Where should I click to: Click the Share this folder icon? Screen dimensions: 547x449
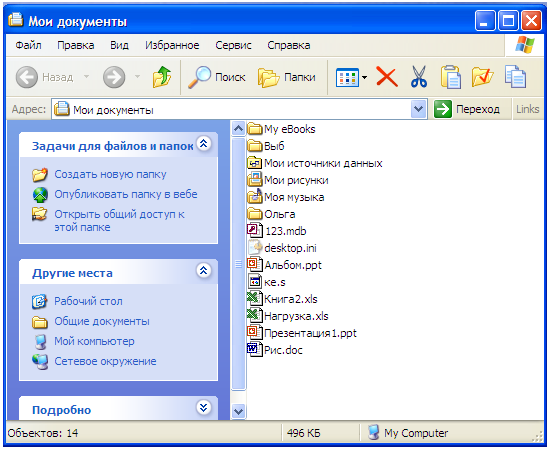pos(39,214)
